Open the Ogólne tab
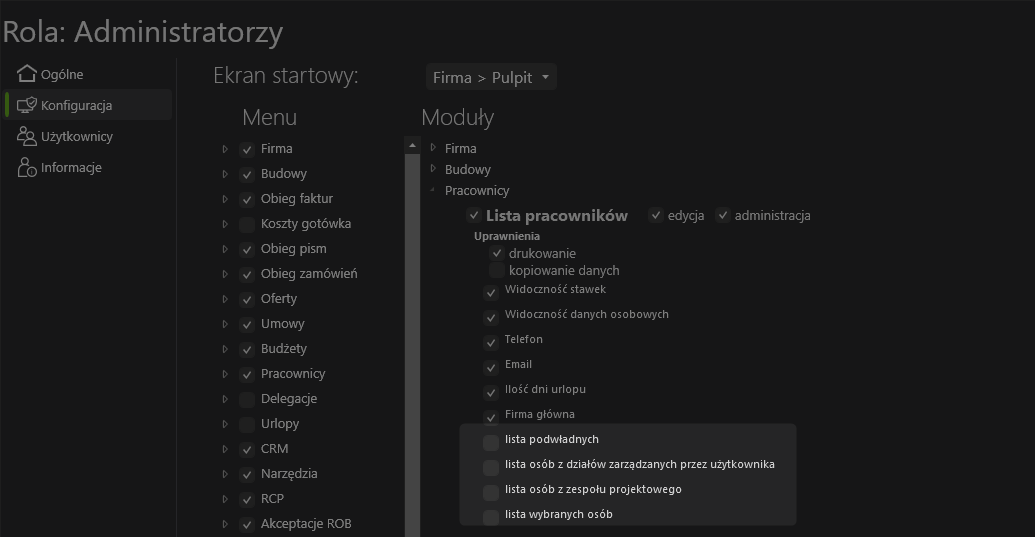The height and width of the screenshot is (537, 1035). pyautogui.click(x=88, y=74)
